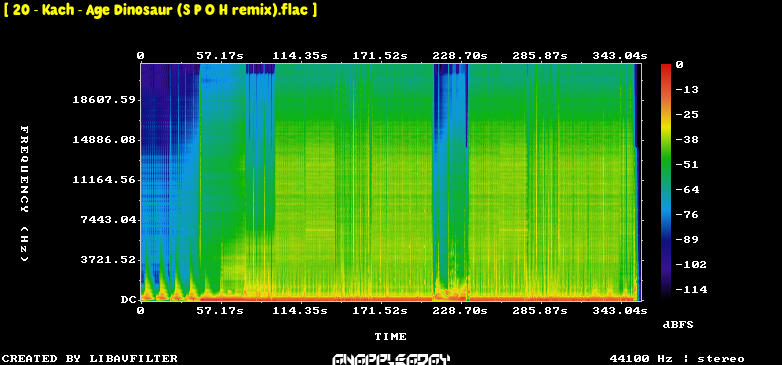The height and width of the screenshot is (365, 782).
Task: Click the -114 value on the dBFS legend
Action: (x=691, y=290)
